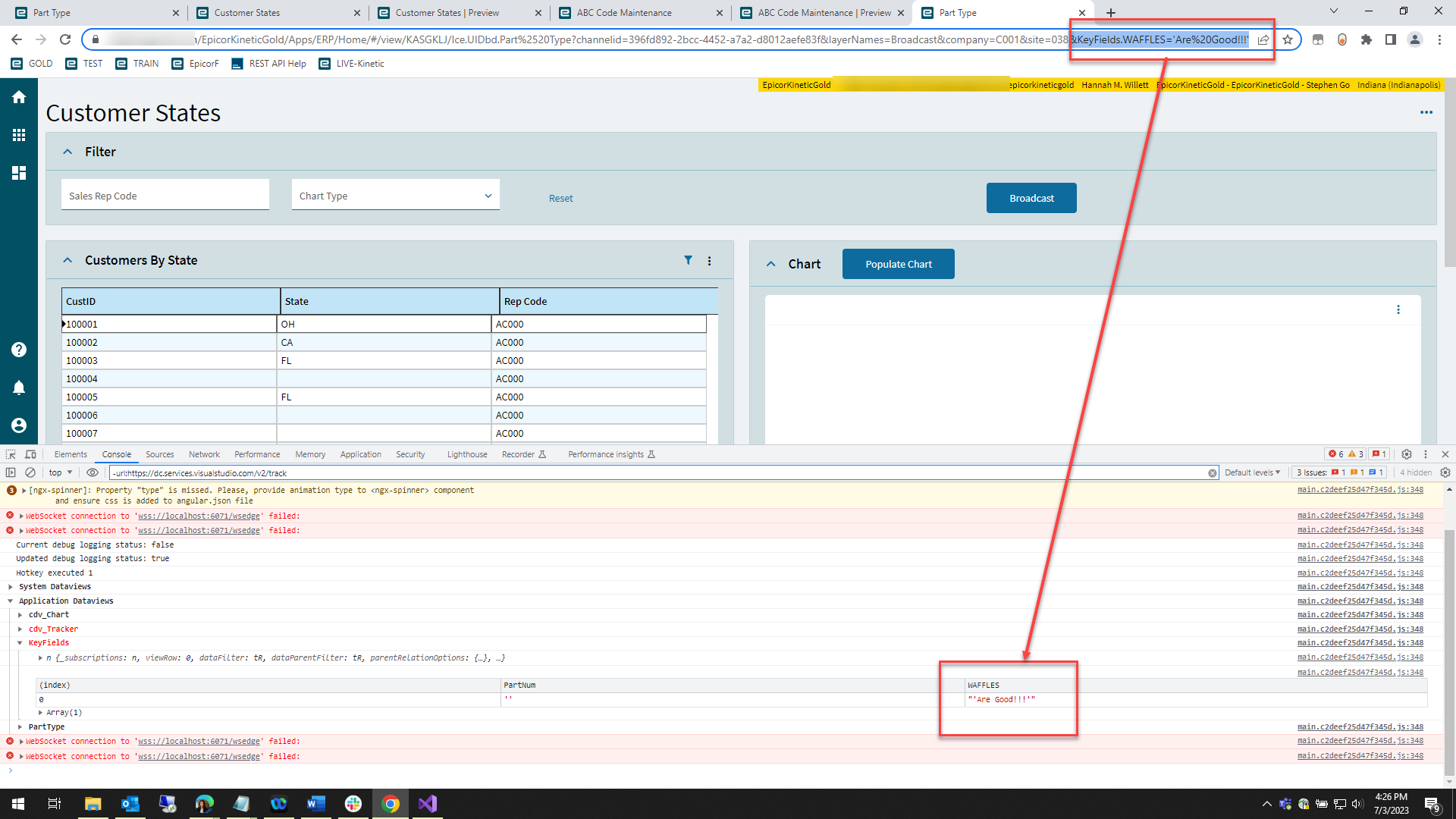
Task: Click the Home icon in left sidebar
Action: pos(18,97)
